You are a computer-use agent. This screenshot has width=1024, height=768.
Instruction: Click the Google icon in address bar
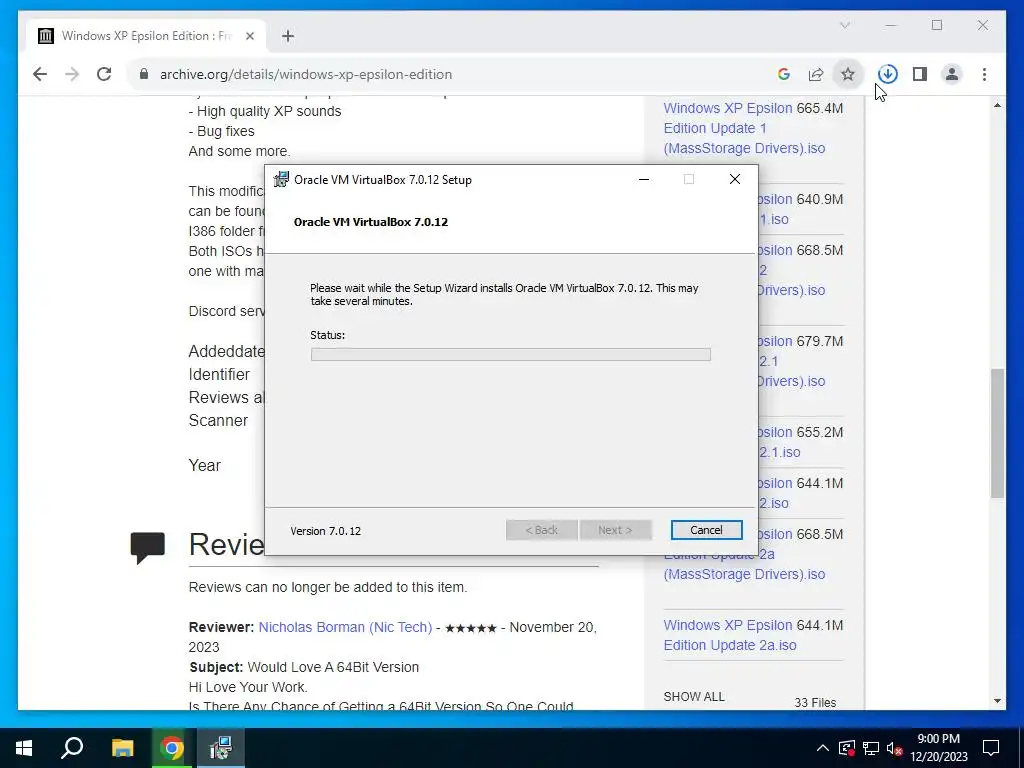[x=784, y=74]
